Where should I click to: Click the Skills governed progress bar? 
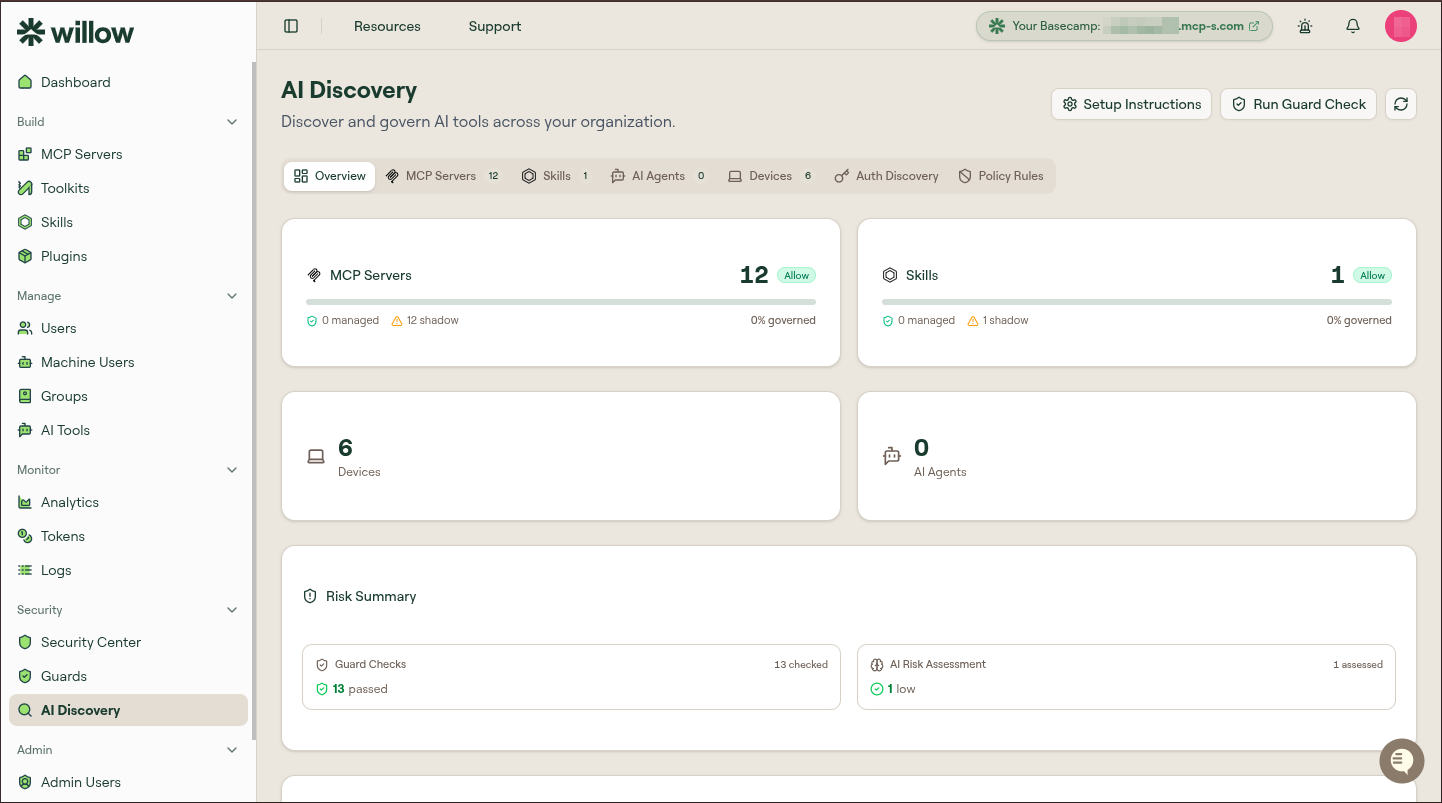click(x=1137, y=301)
